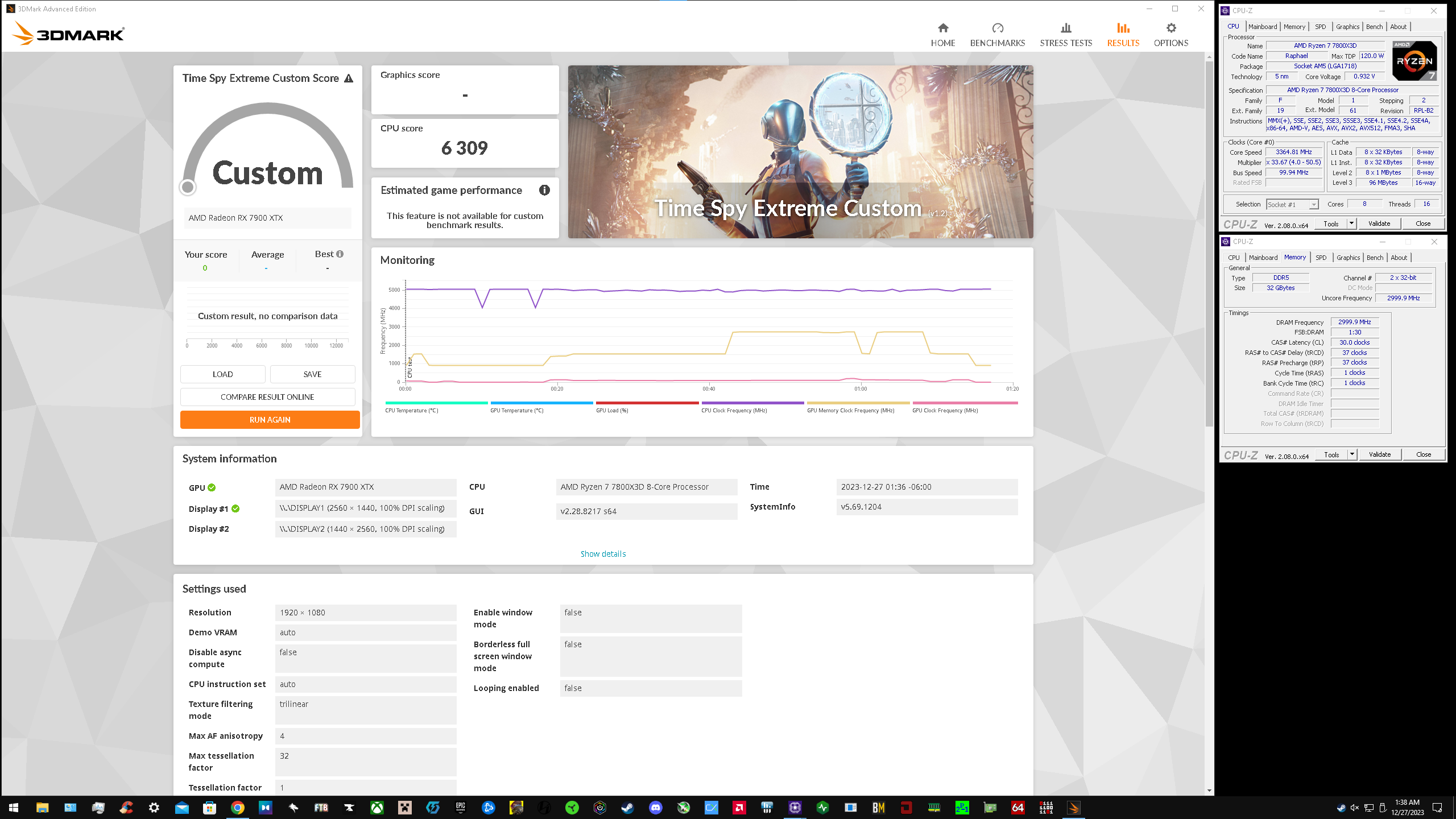Click the green check beside GPU label
The image size is (1456, 819).
point(212,487)
